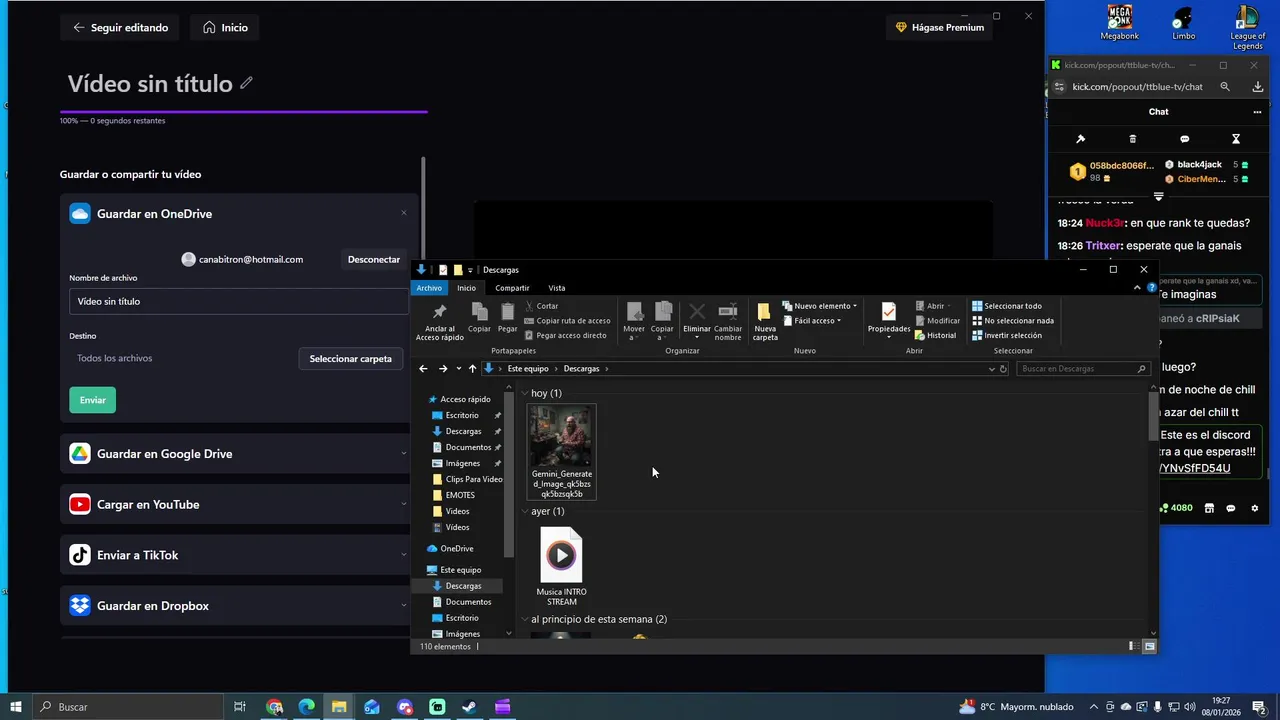1280x720 pixels.
Task: Click the Buscar en Descargas search box
Action: pyautogui.click(x=1083, y=369)
